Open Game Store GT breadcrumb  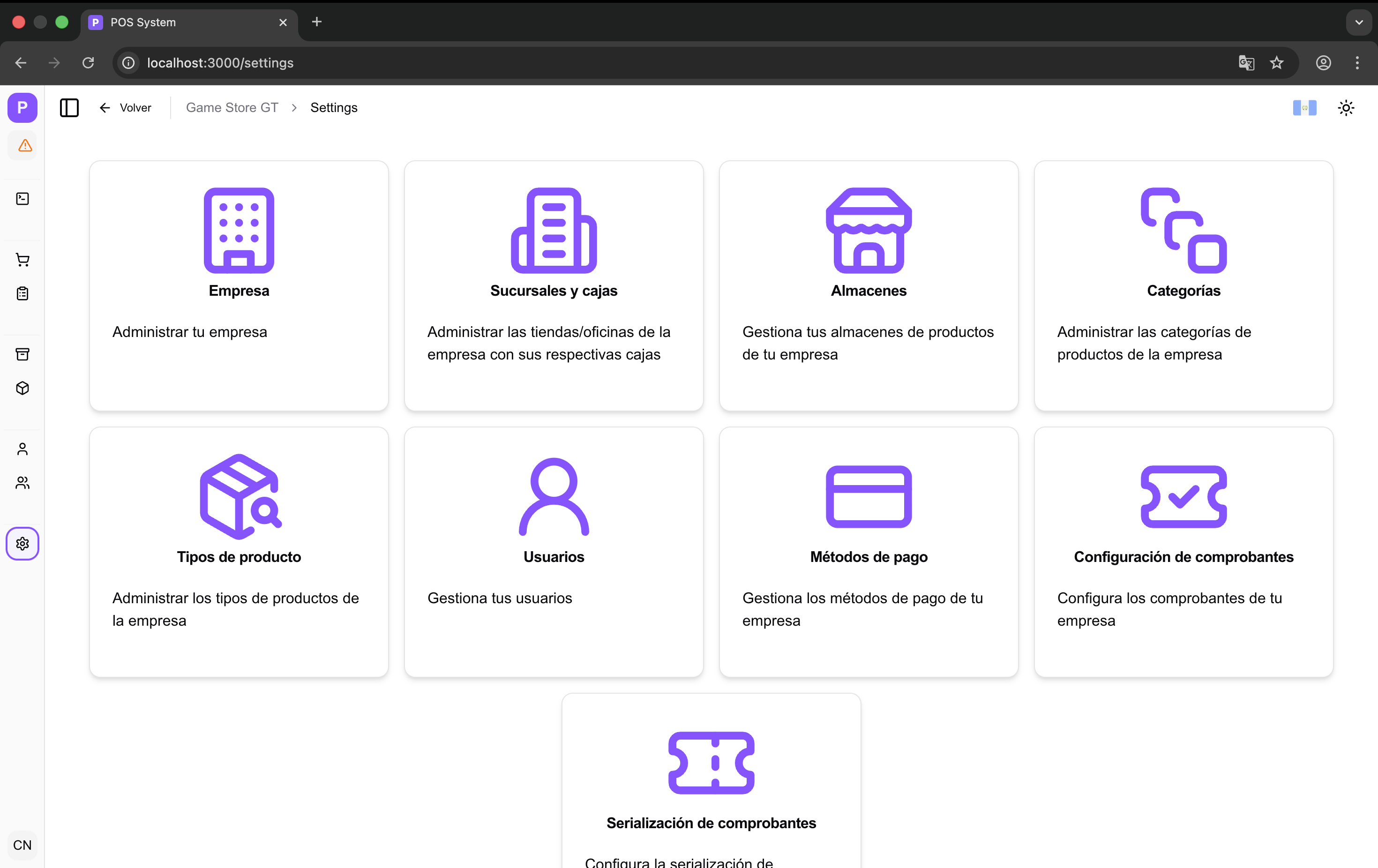tap(232, 108)
